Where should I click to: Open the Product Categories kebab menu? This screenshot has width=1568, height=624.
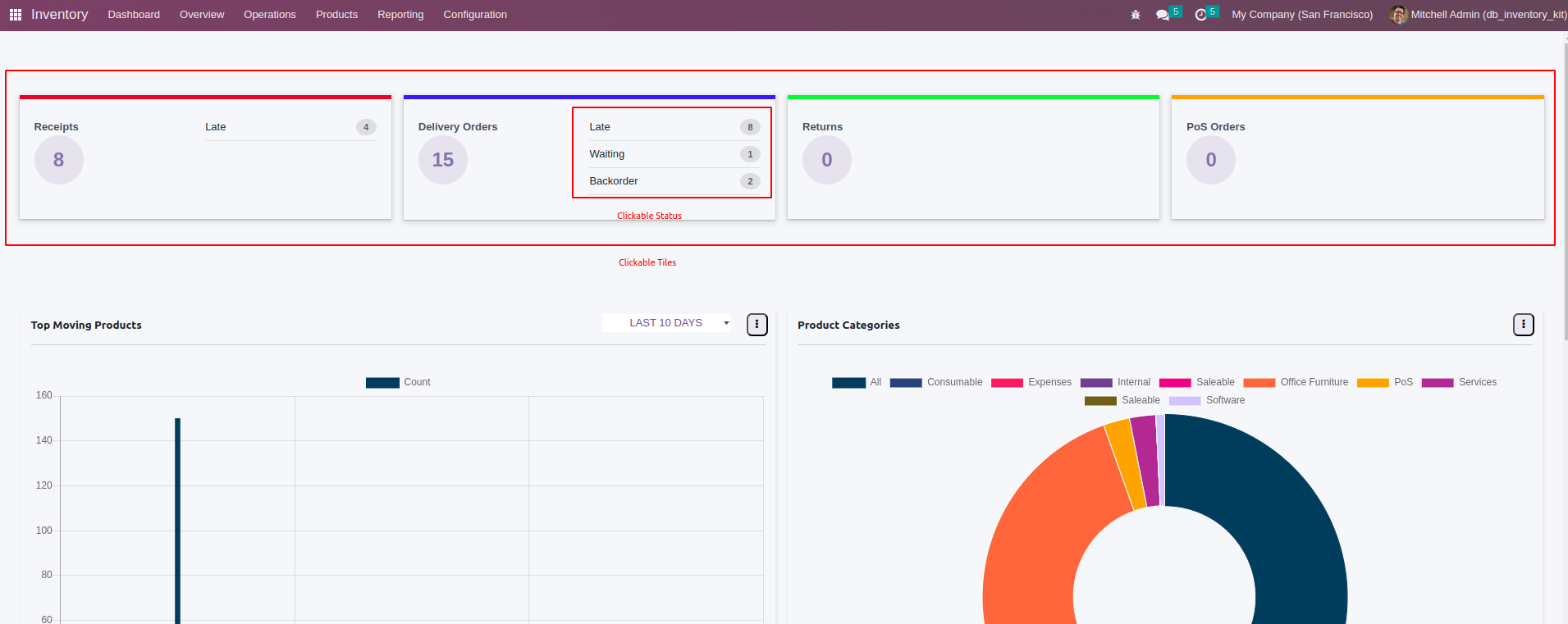point(1523,325)
